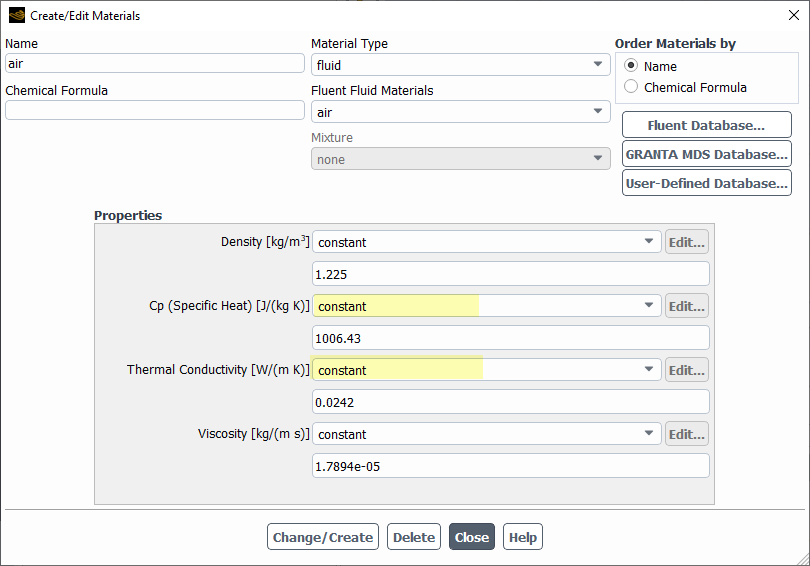Screen dimensions: 810x566
Task: Select the Name radio button
Action: [631, 66]
